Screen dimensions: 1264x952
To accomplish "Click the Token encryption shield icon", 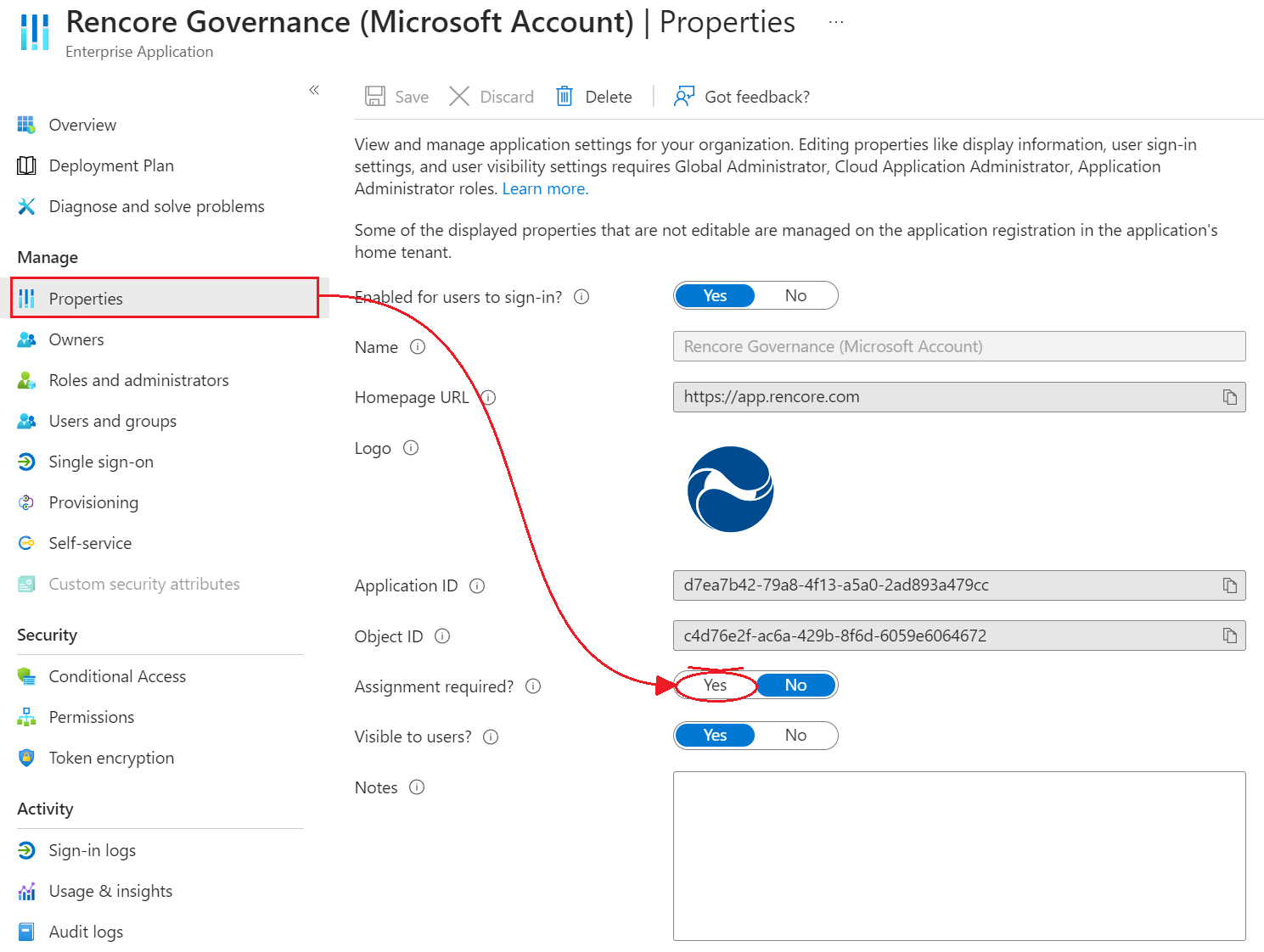I will tap(26, 758).
